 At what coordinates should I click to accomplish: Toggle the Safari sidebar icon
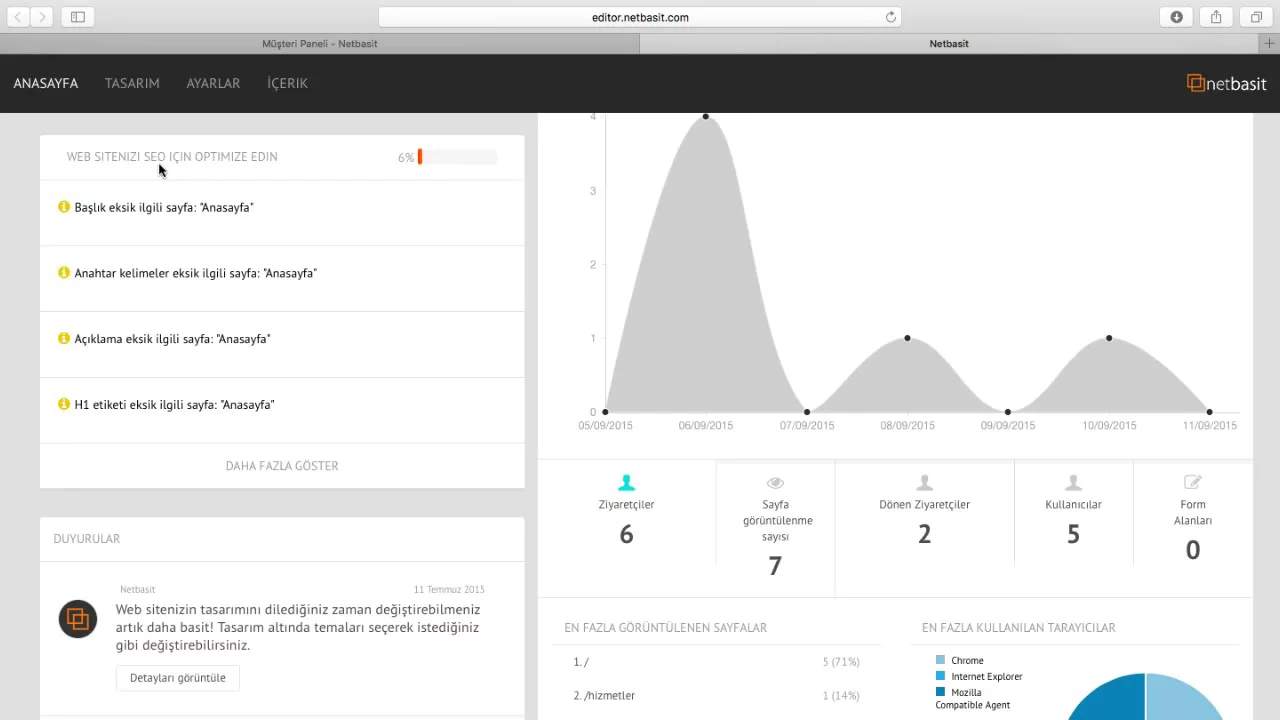(x=77, y=17)
